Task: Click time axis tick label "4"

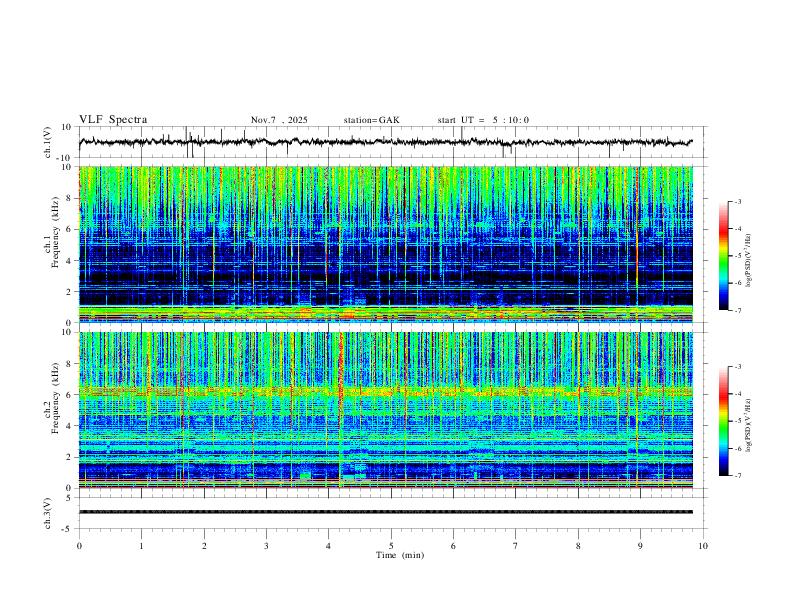Action: tap(328, 546)
